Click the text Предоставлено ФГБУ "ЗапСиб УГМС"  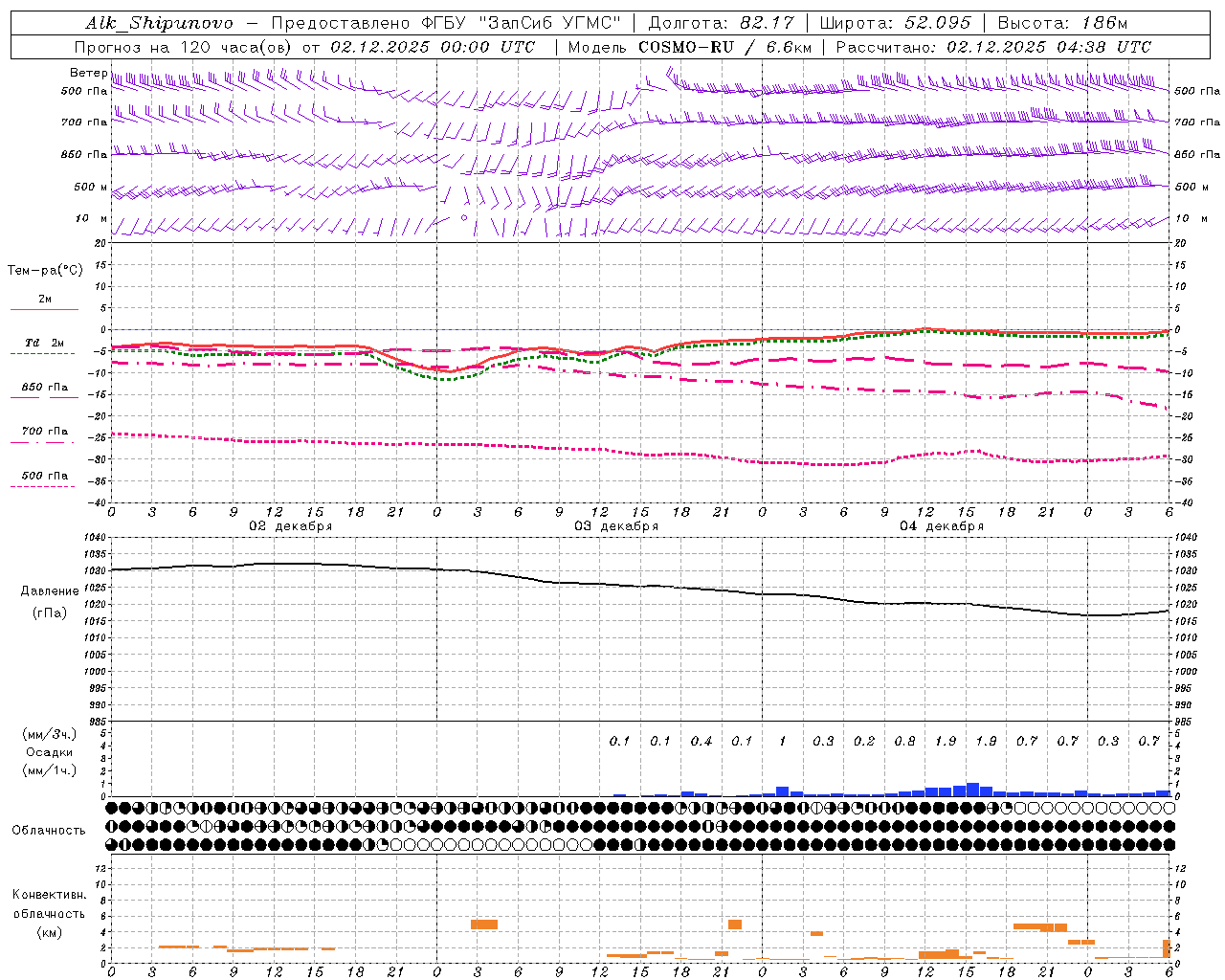pyautogui.click(x=447, y=23)
